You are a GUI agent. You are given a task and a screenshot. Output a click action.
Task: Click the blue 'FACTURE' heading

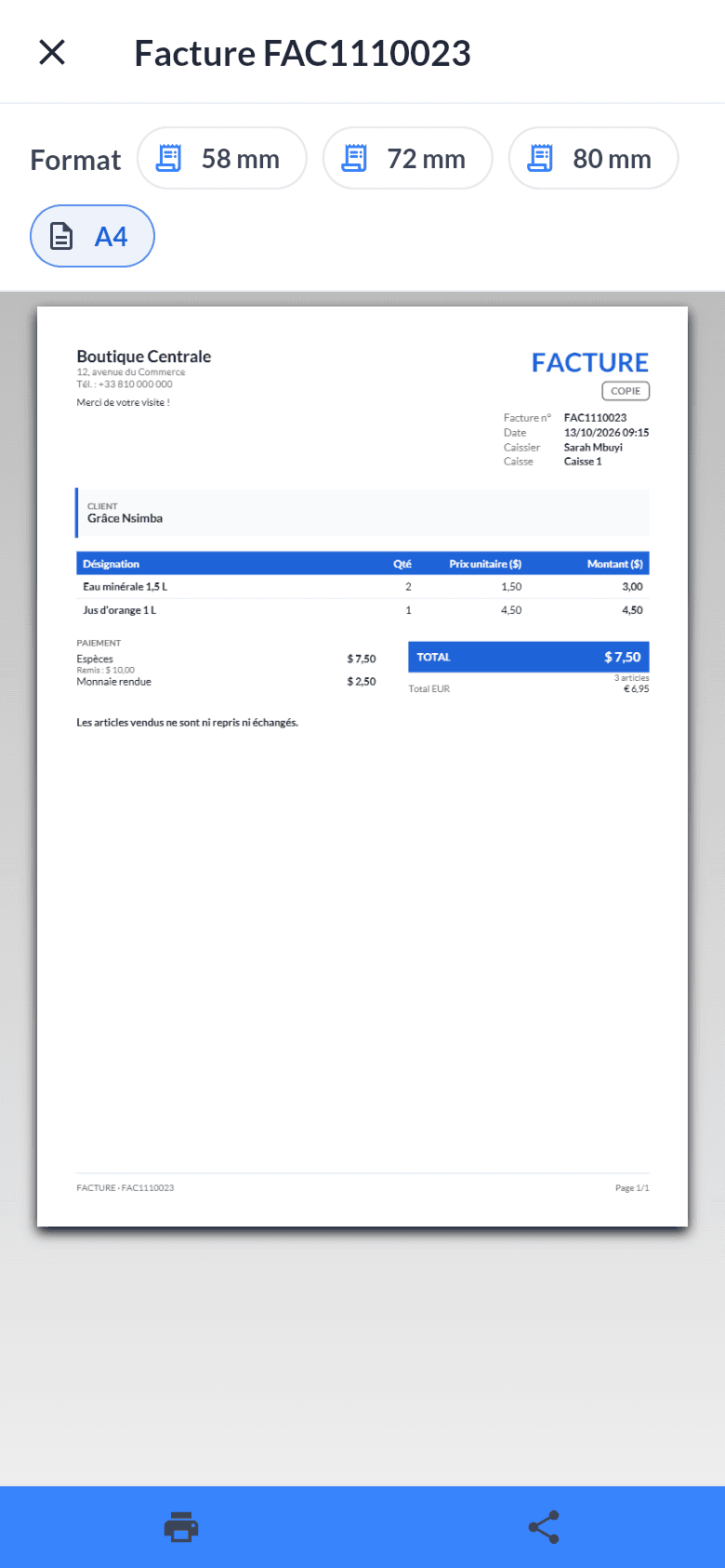click(590, 362)
